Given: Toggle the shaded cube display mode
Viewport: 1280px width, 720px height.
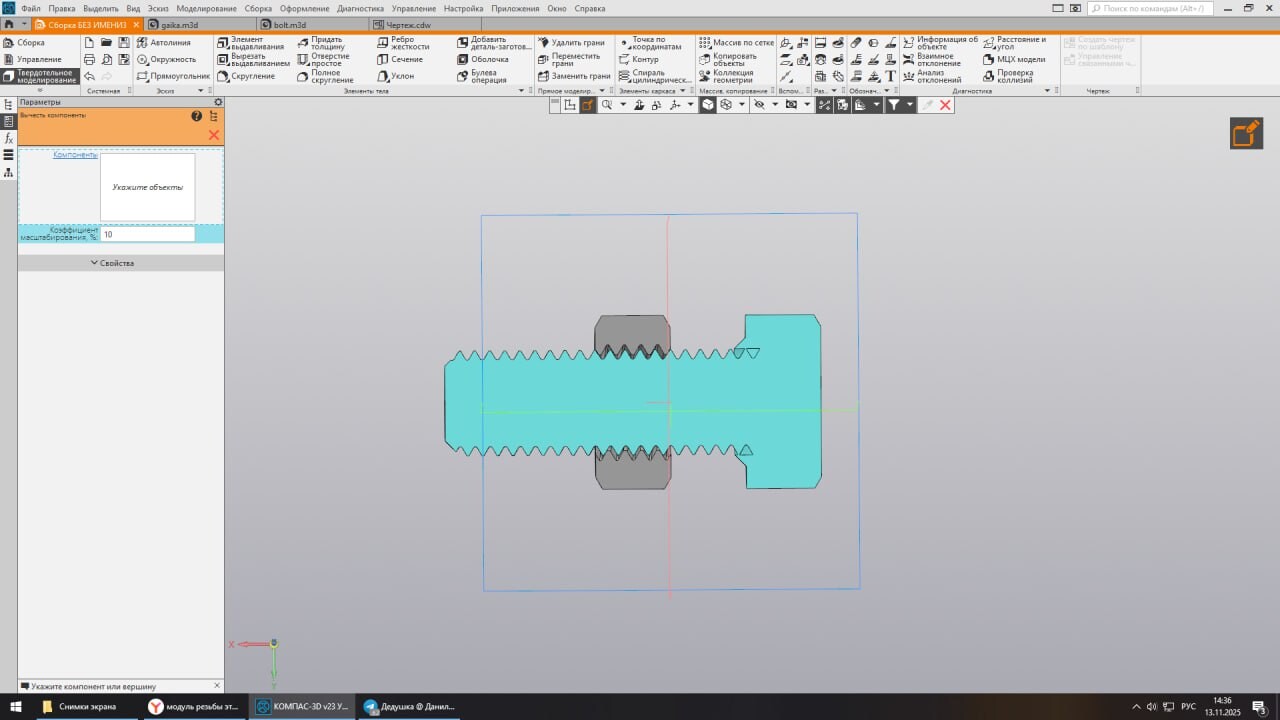Looking at the screenshot, I should point(708,105).
